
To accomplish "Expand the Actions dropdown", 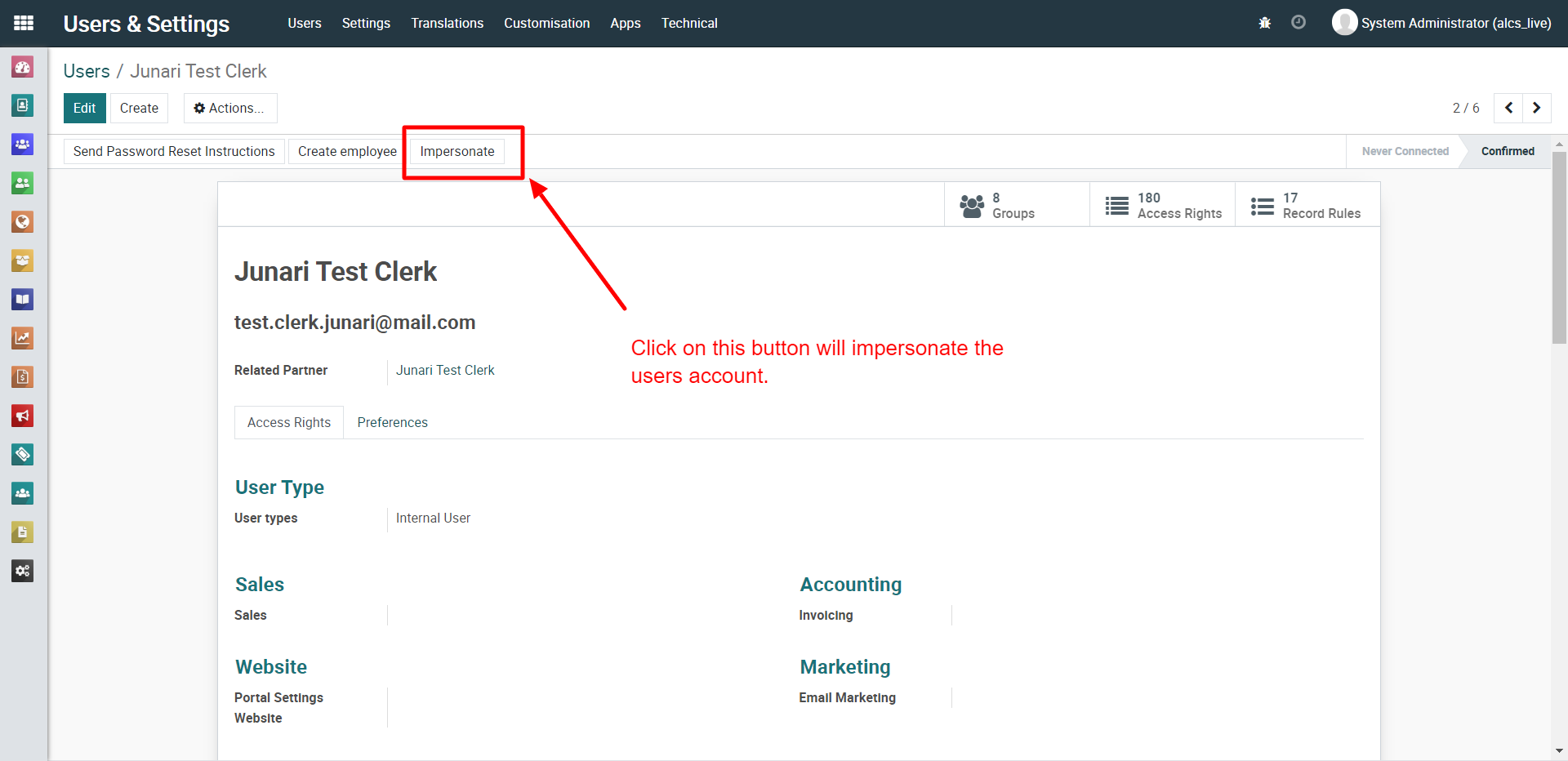I will pos(229,108).
